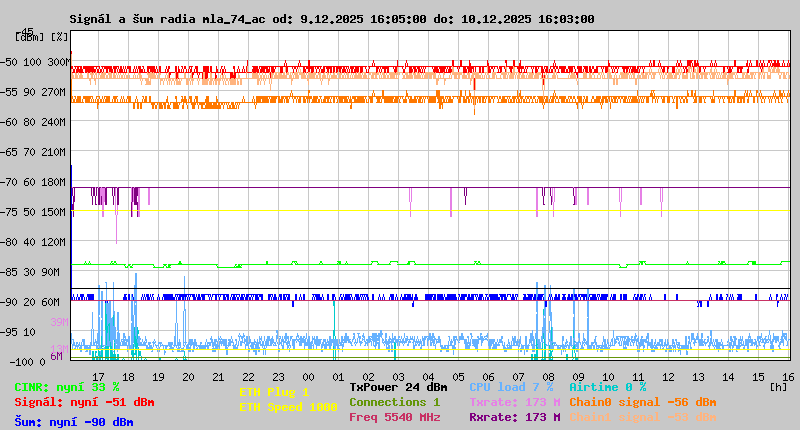Click the 'Chain0 signal -56 dBm' legend label

point(643,402)
